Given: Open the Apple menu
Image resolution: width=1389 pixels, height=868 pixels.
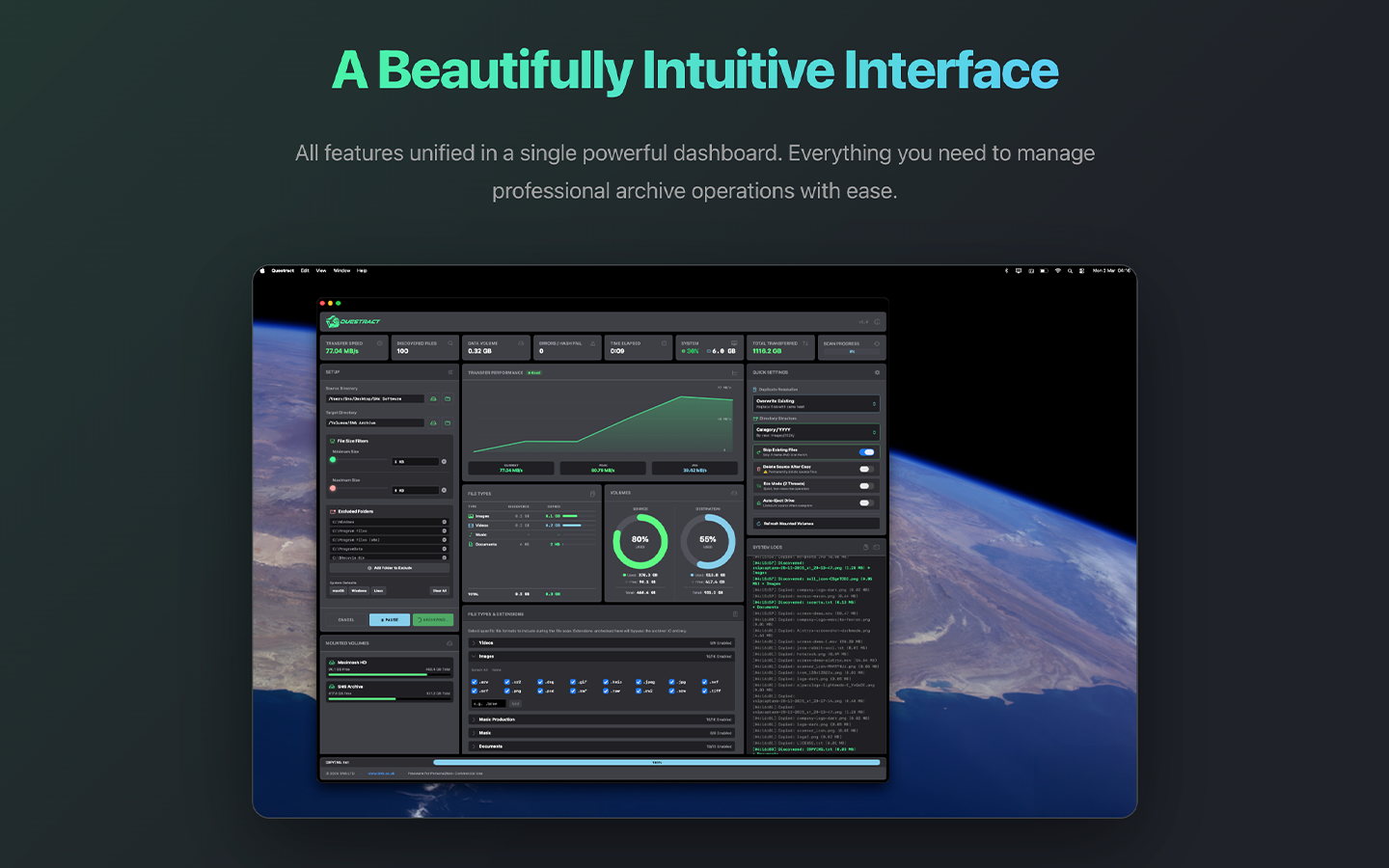Looking at the screenshot, I should (262, 271).
